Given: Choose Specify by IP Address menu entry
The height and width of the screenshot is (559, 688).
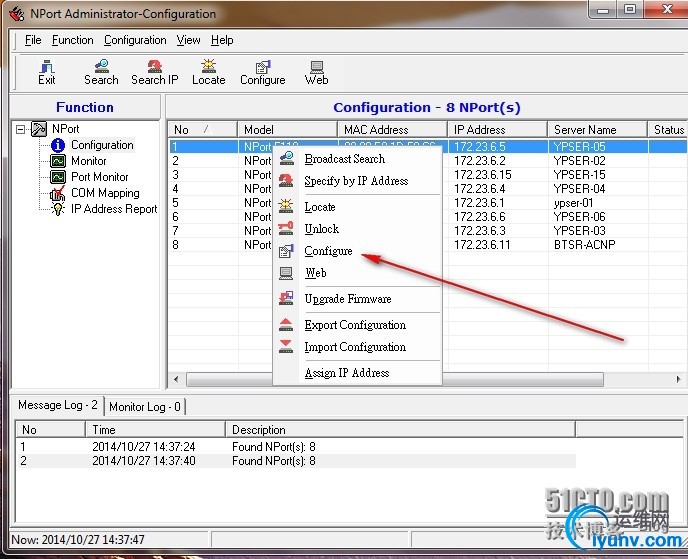Looking at the screenshot, I should (x=356, y=181).
